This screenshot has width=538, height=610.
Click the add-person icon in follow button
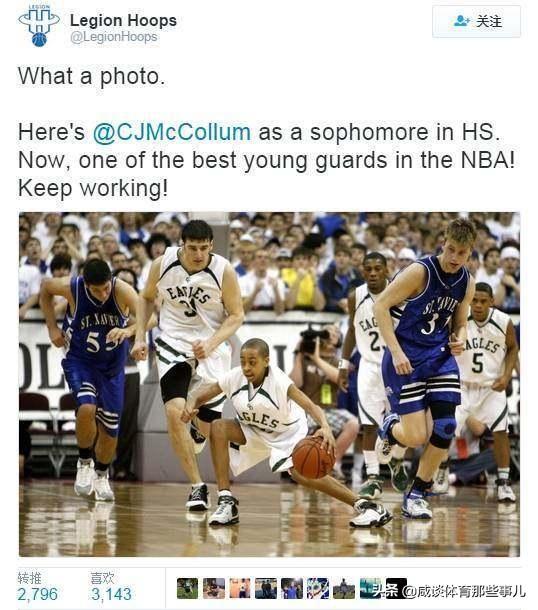pos(461,21)
